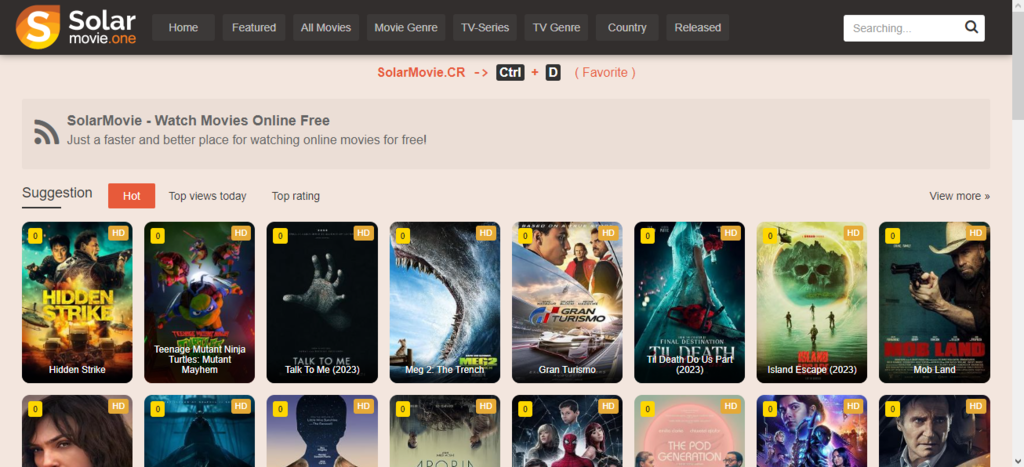Image resolution: width=1024 pixels, height=467 pixels.
Task: Click the SolarMovie.CR link
Action: (x=421, y=72)
